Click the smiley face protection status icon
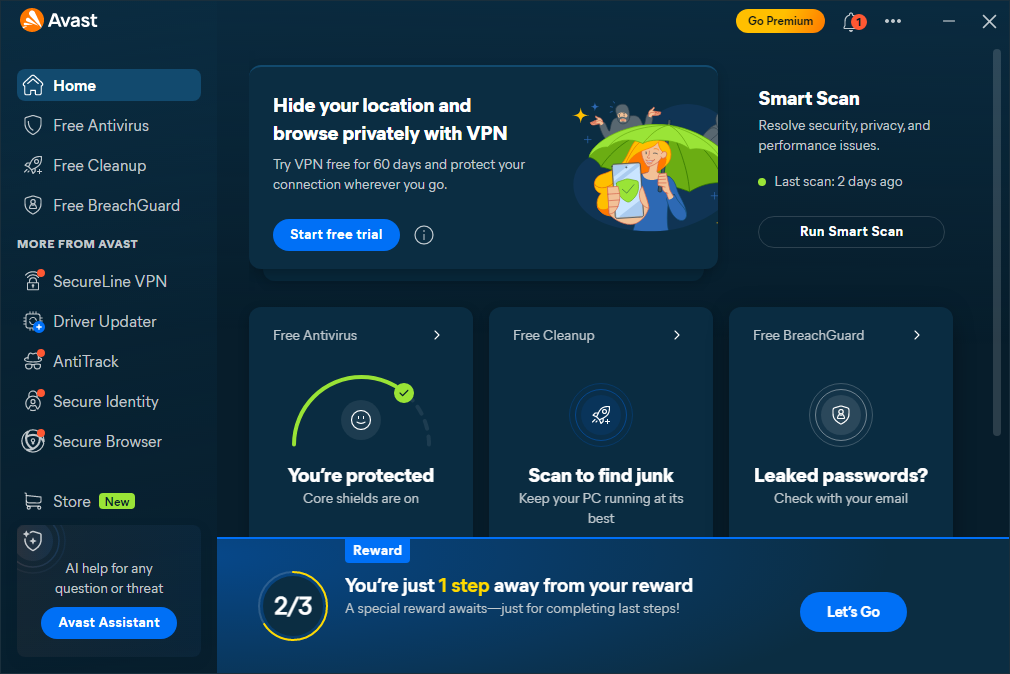Screen dimensions: 1010x674 [361, 420]
